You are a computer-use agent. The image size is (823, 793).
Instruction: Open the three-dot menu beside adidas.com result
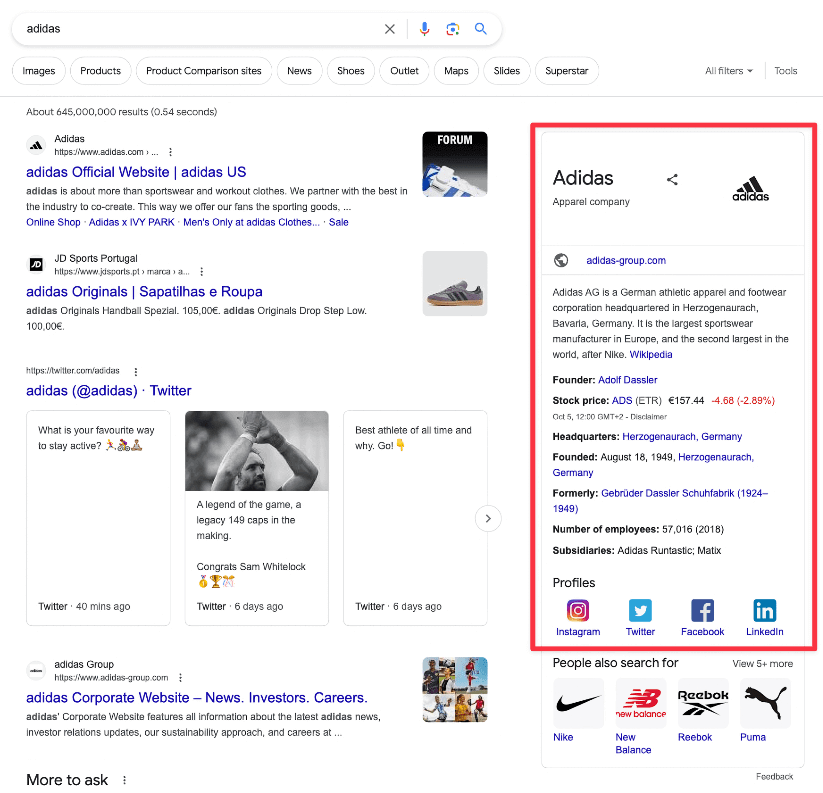pyautogui.click(x=171, y=152)
